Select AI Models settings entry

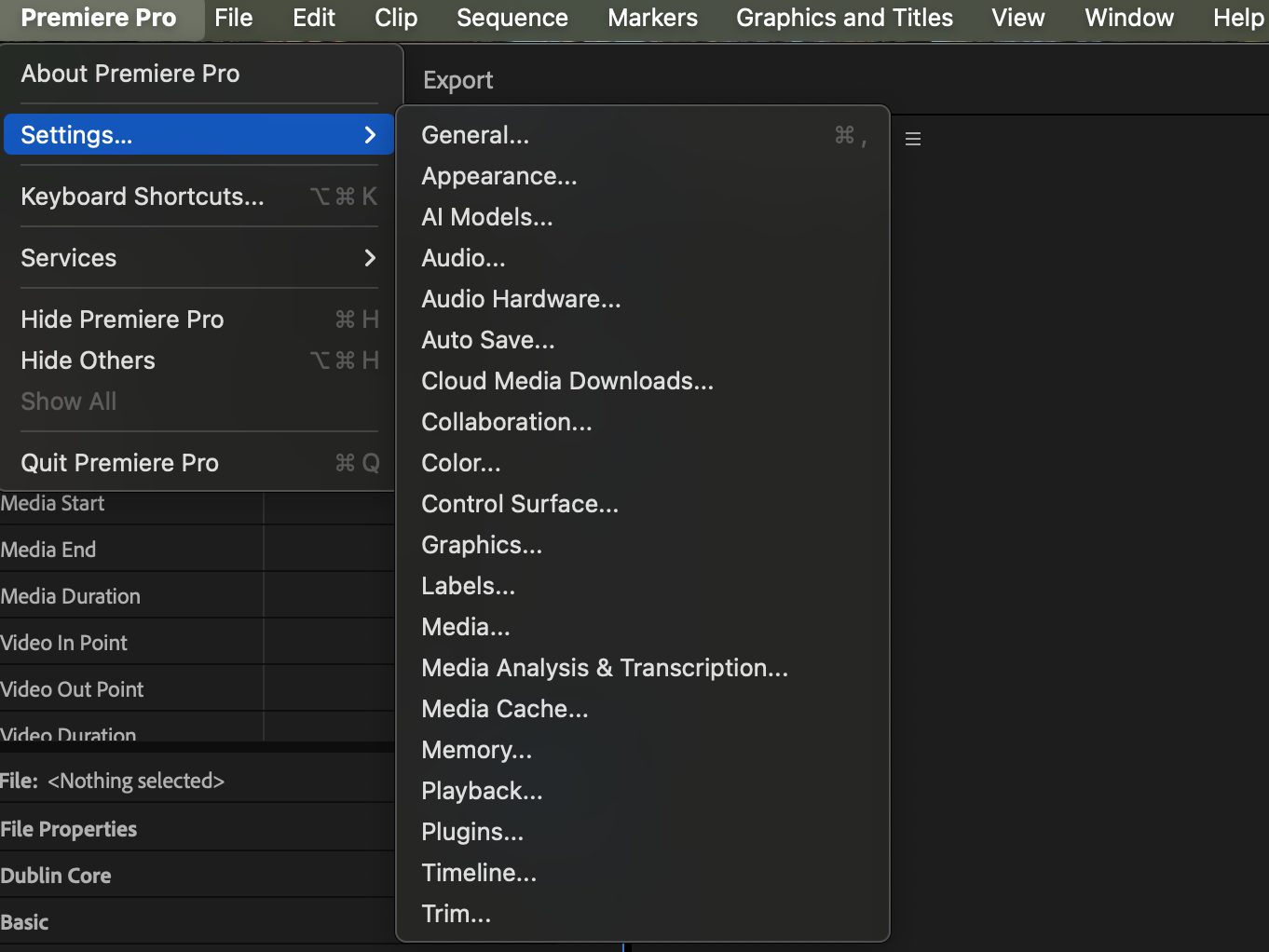point(487,217)
